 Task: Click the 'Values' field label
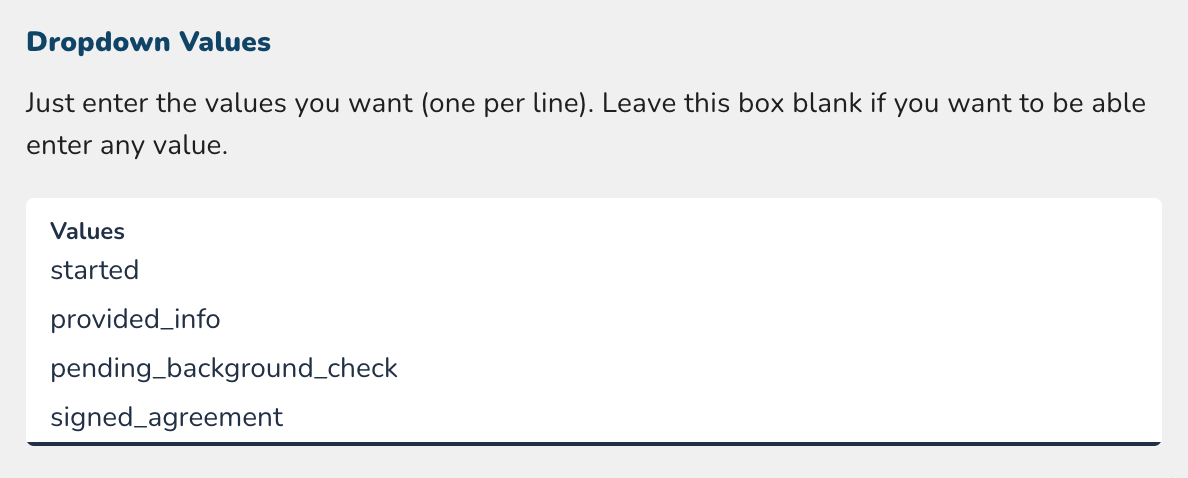pyautogui.click(x=87, y=231)
